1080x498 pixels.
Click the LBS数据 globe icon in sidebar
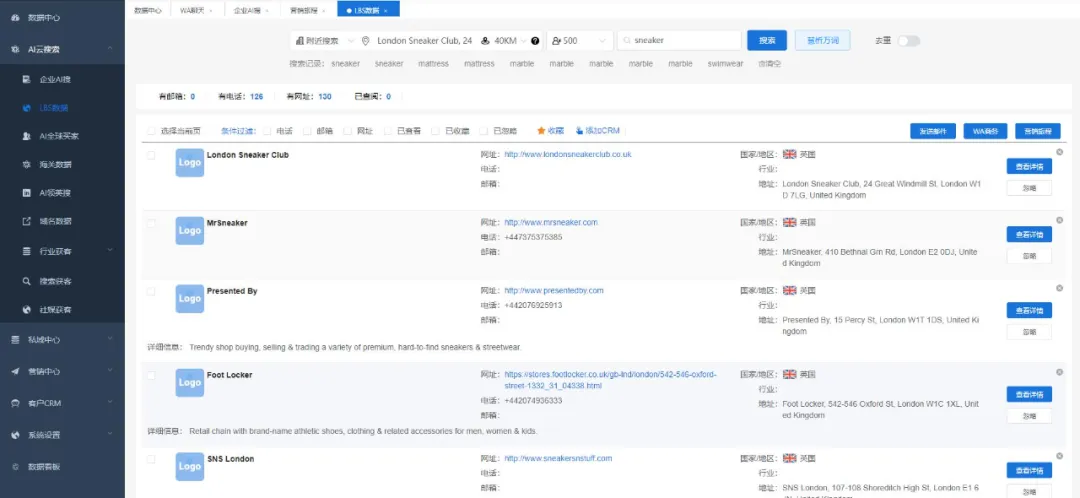[x=26, y=108]
